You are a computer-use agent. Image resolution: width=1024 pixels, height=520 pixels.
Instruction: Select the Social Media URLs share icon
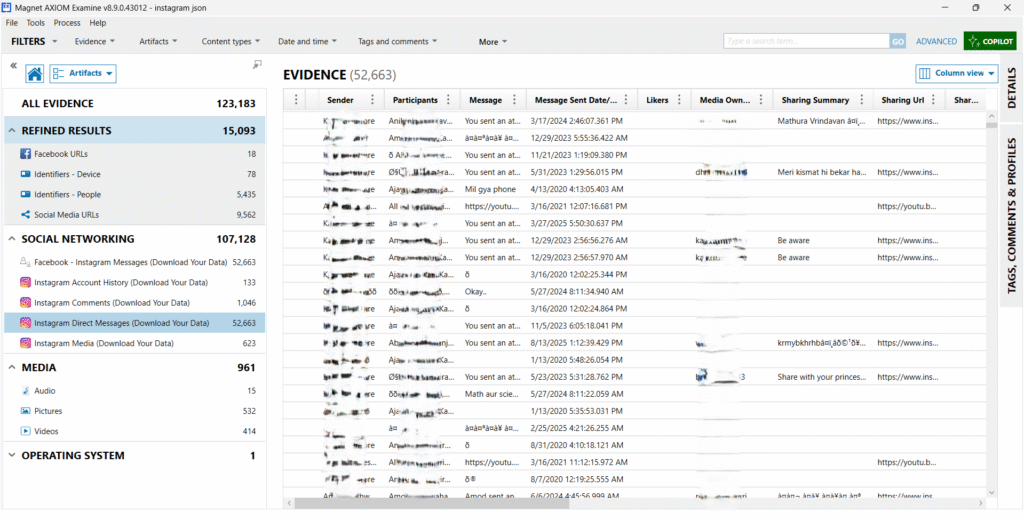[25, 214]
